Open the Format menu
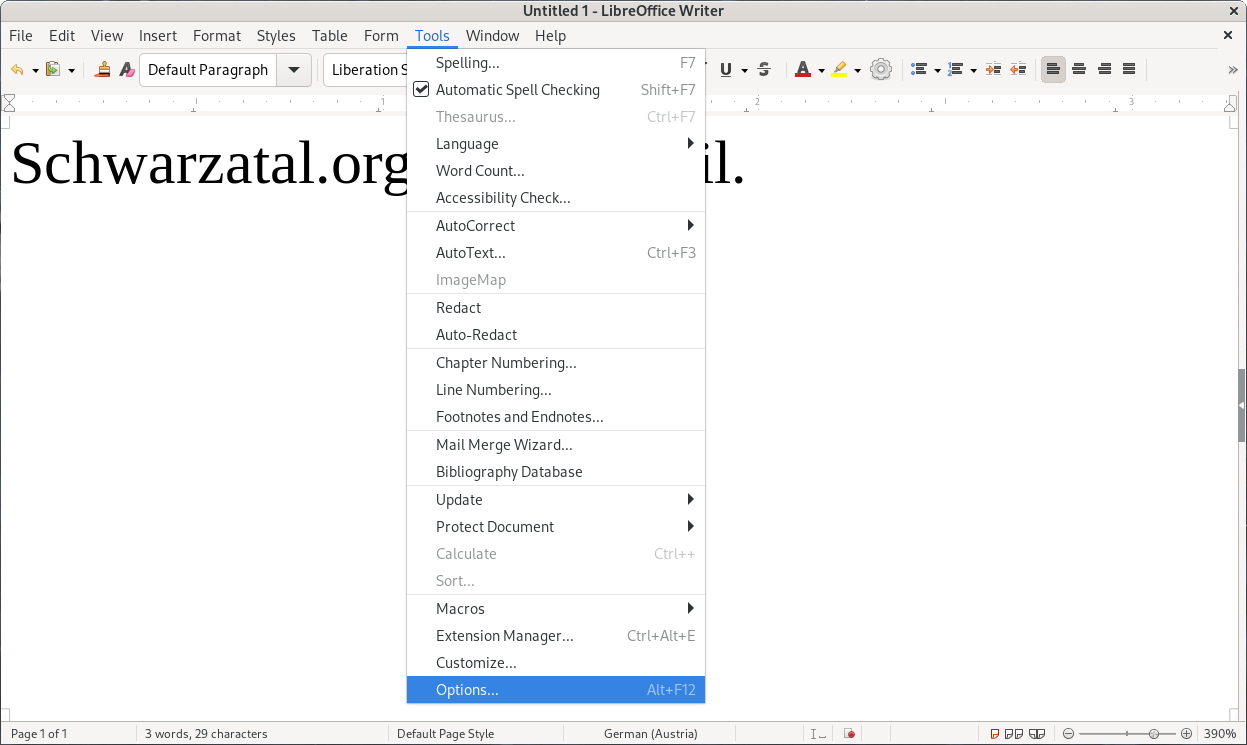The height and width of the screenshot is (745, 1247). (217, 36)
